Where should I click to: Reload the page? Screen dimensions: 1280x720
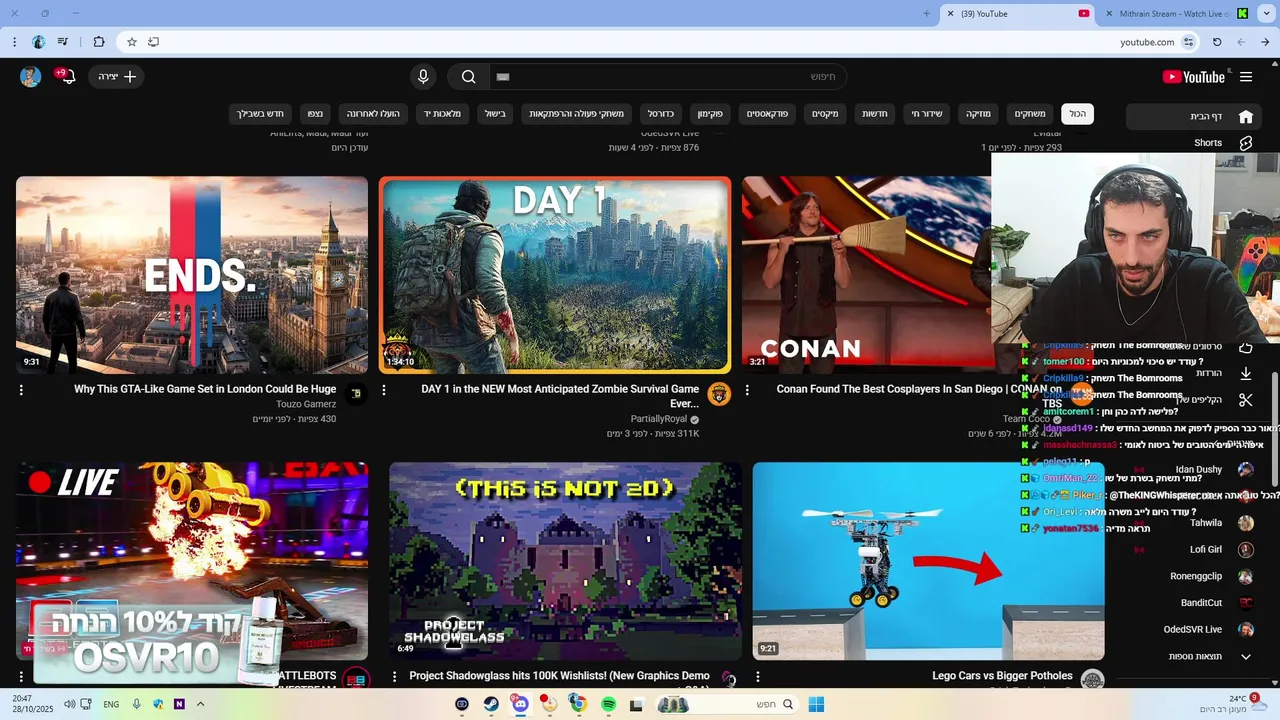pos(1217,42)
